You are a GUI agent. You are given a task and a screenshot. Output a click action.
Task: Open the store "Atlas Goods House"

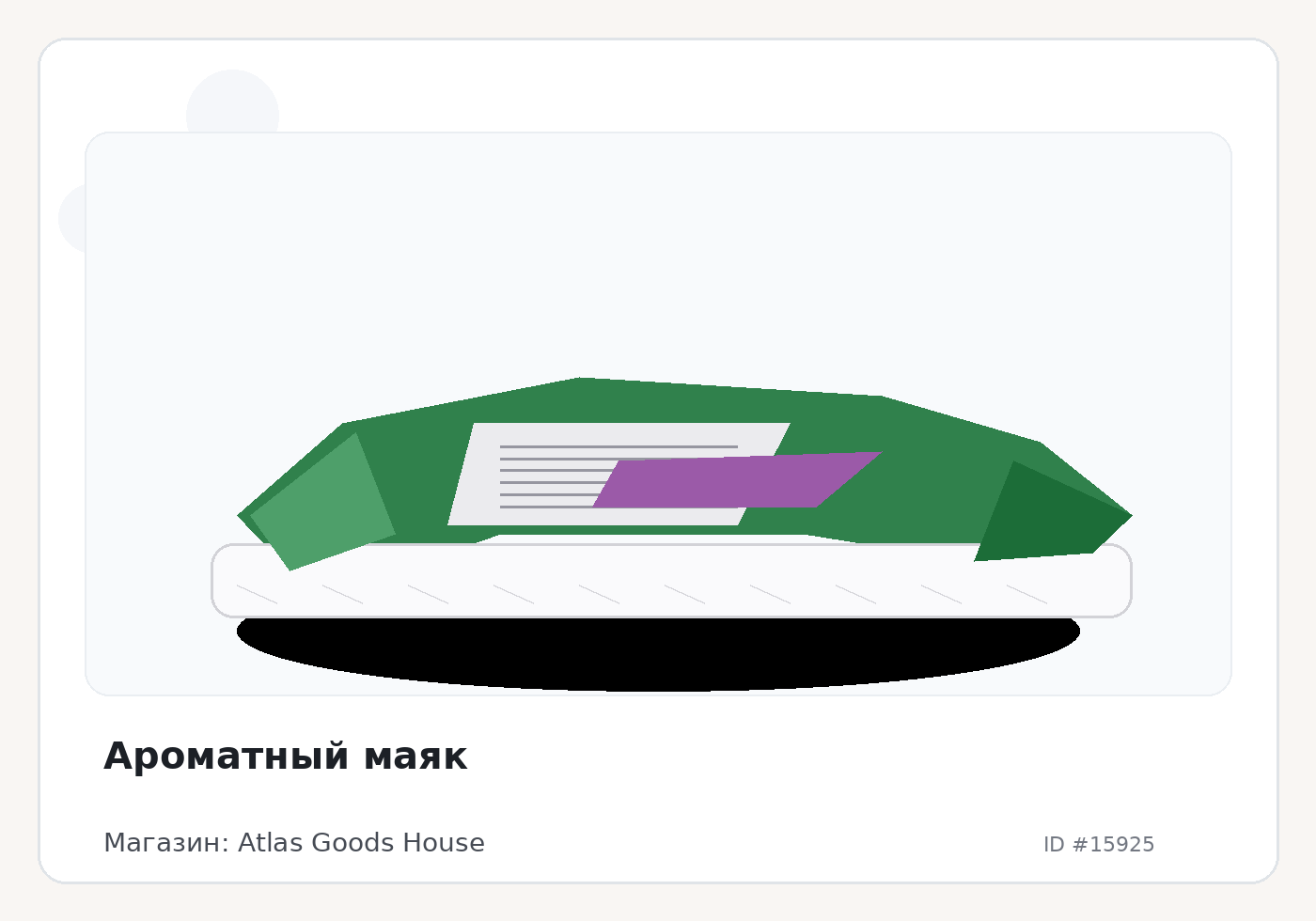[x=361, y=843]
